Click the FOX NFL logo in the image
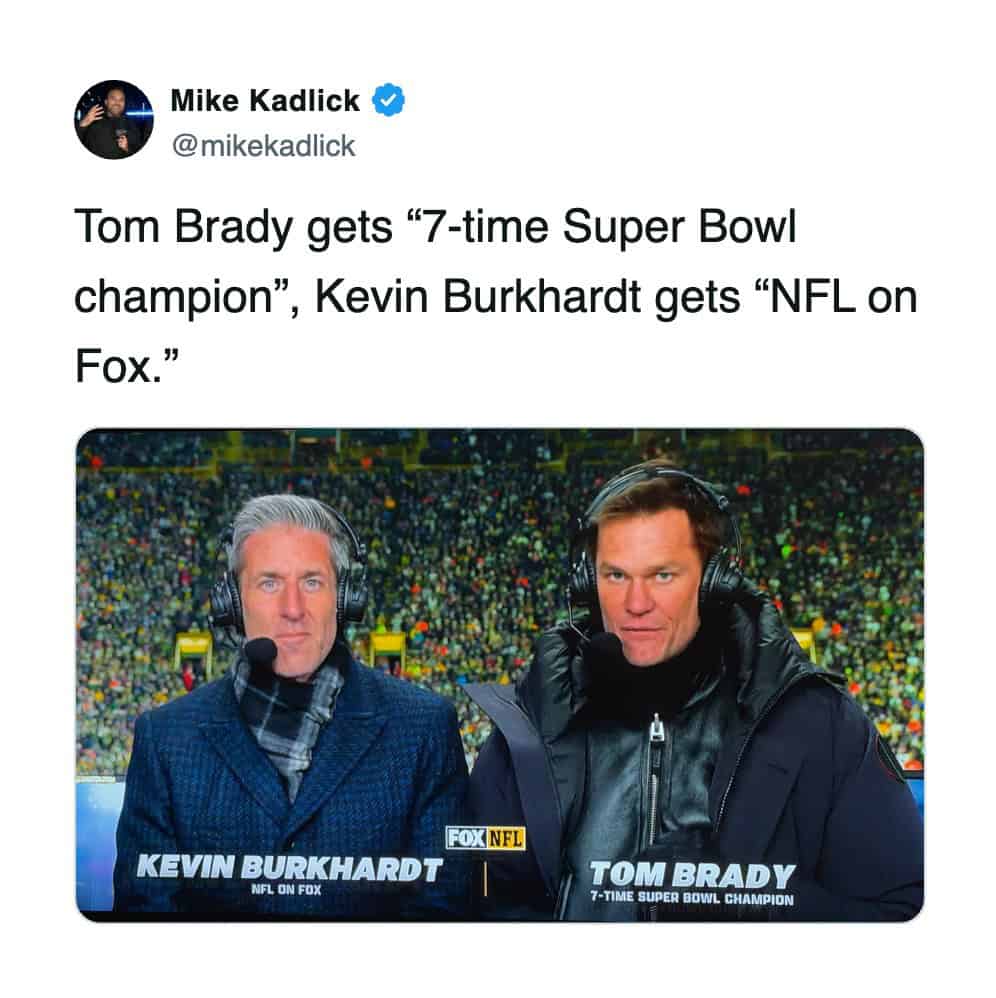 tap(485, 838)
